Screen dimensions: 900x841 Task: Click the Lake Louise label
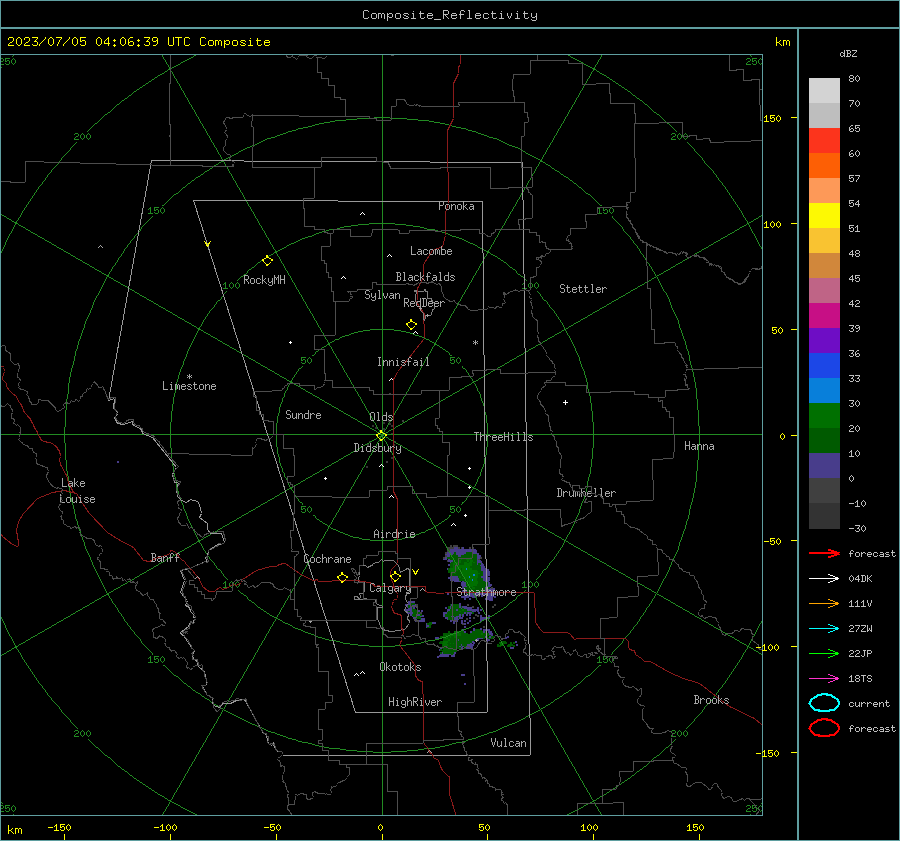77,491
